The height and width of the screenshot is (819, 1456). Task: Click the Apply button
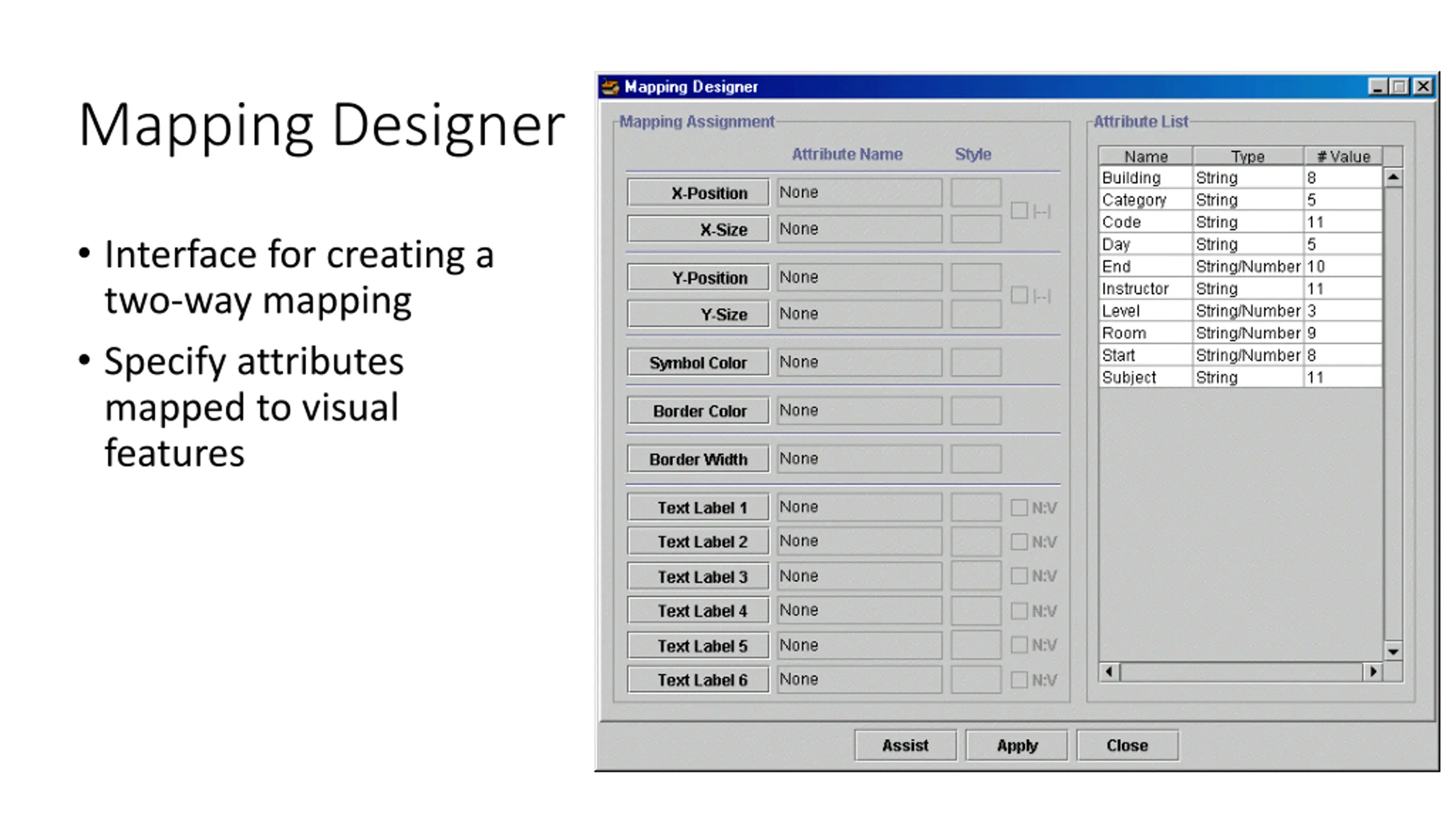click(1016, 745)
